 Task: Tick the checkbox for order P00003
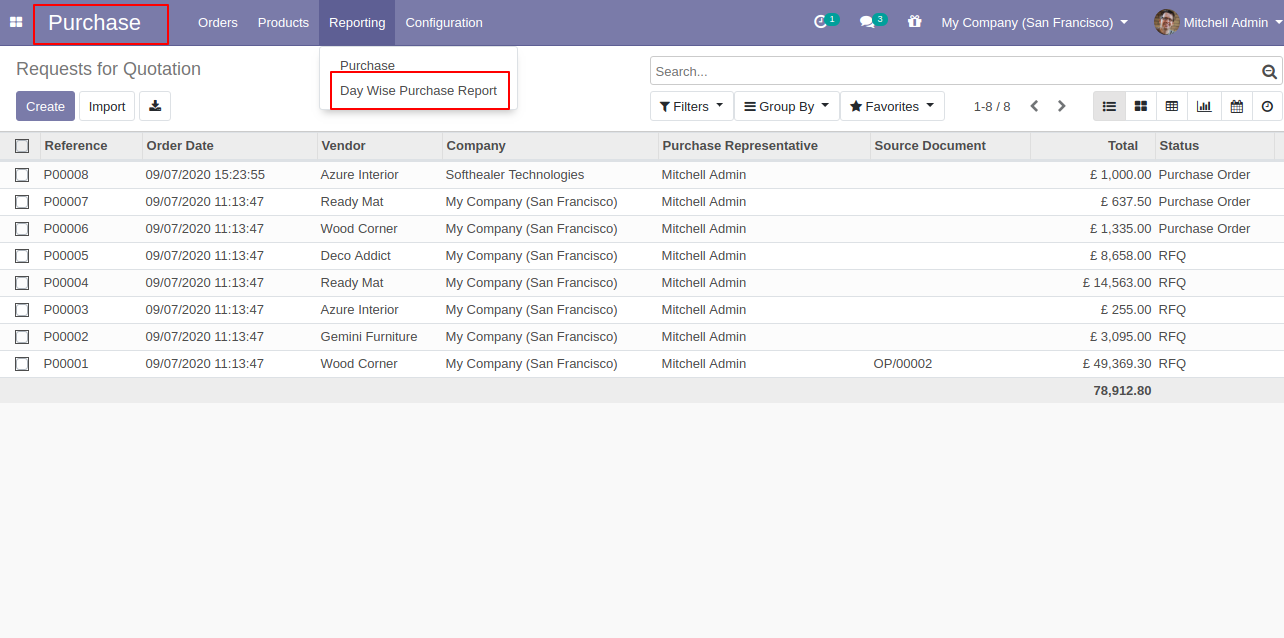[x=22, y=310]
